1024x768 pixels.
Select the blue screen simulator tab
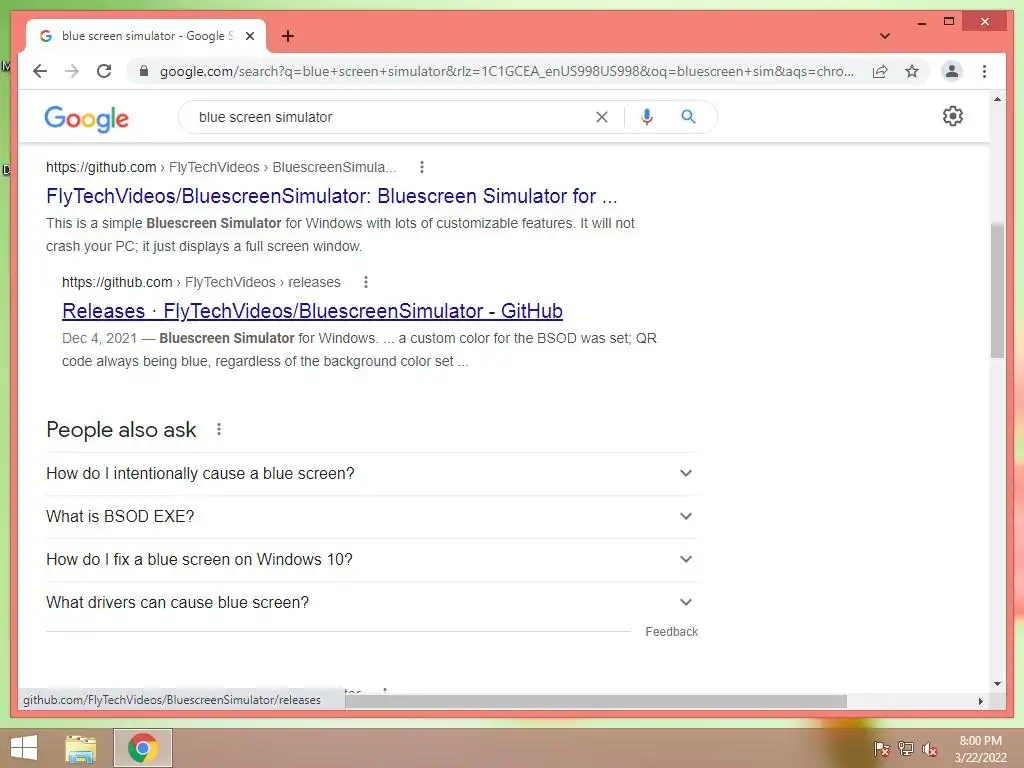pos(146,36)
